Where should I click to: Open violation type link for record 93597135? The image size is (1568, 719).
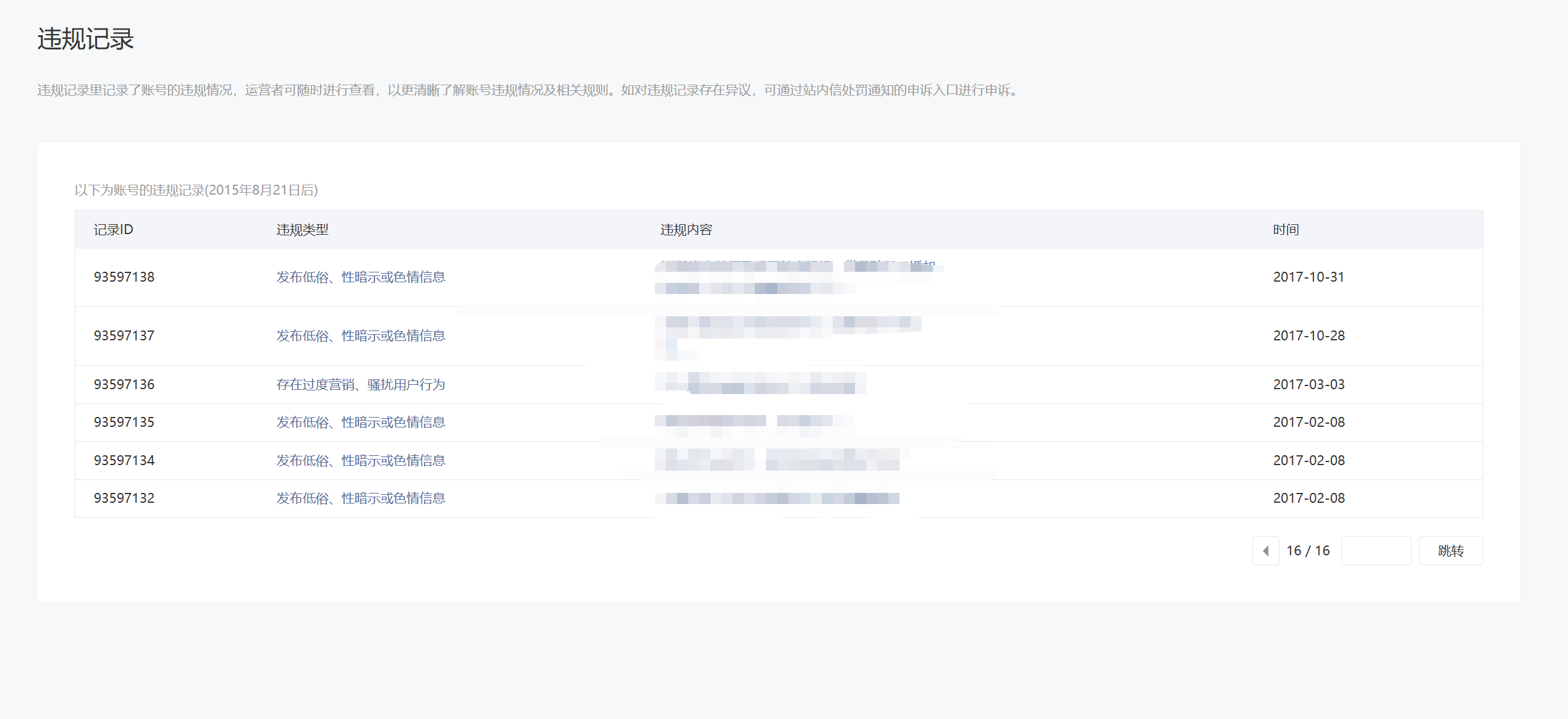coord(361,422)
